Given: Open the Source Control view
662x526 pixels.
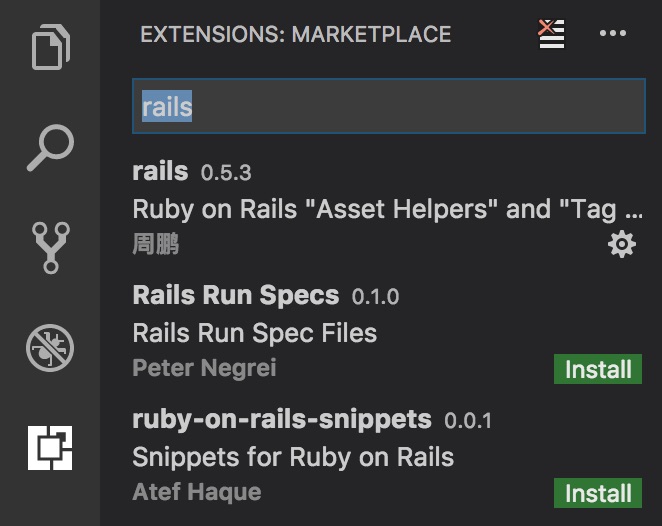Looking at the screenshot, I should click(x=50, y=248).
